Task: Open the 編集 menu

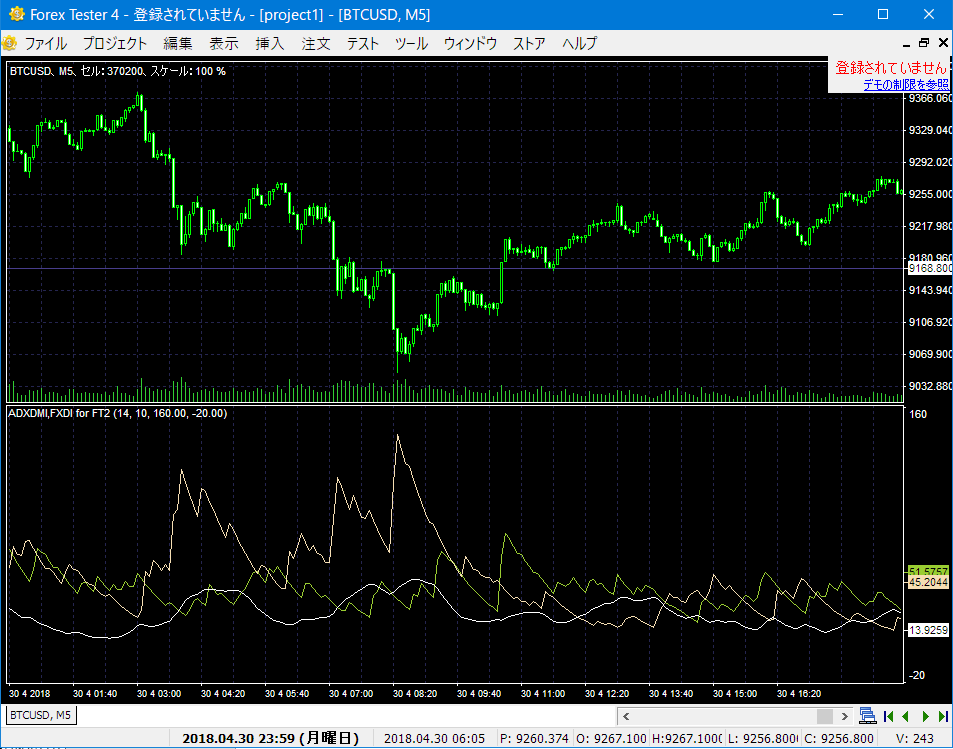Action: pos(177,43)
